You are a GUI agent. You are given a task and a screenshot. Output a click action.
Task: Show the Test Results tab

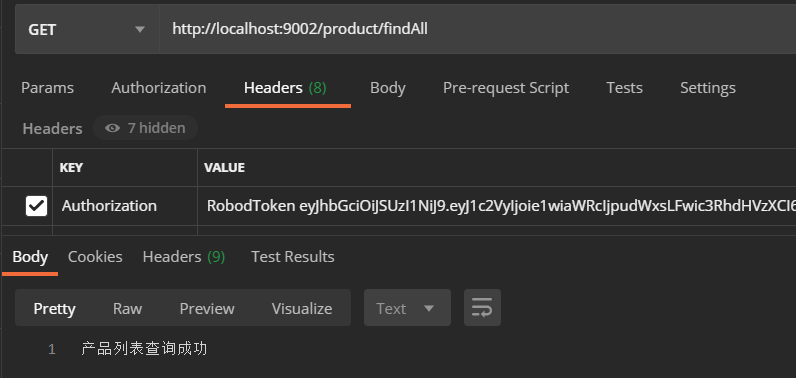coord(293,257)
